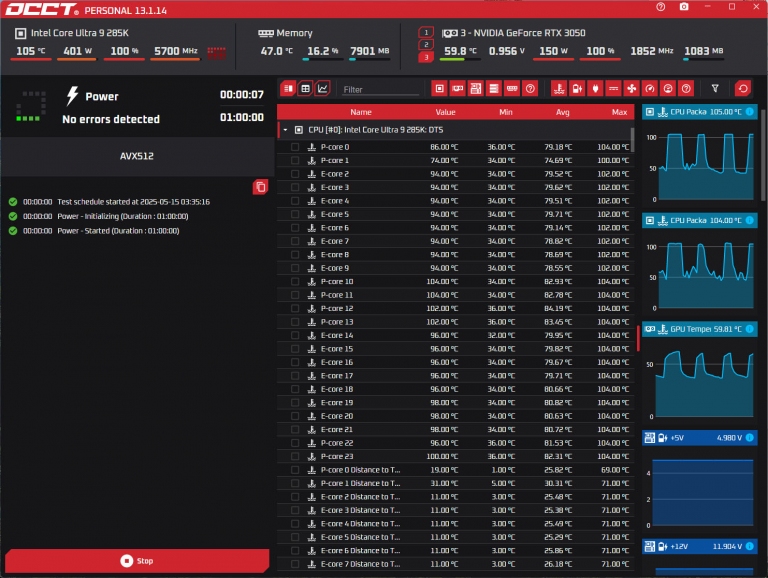This screenshot has width=768, height=578.
Task: Switch to the list view layout icon
Action: pos(288,89)
